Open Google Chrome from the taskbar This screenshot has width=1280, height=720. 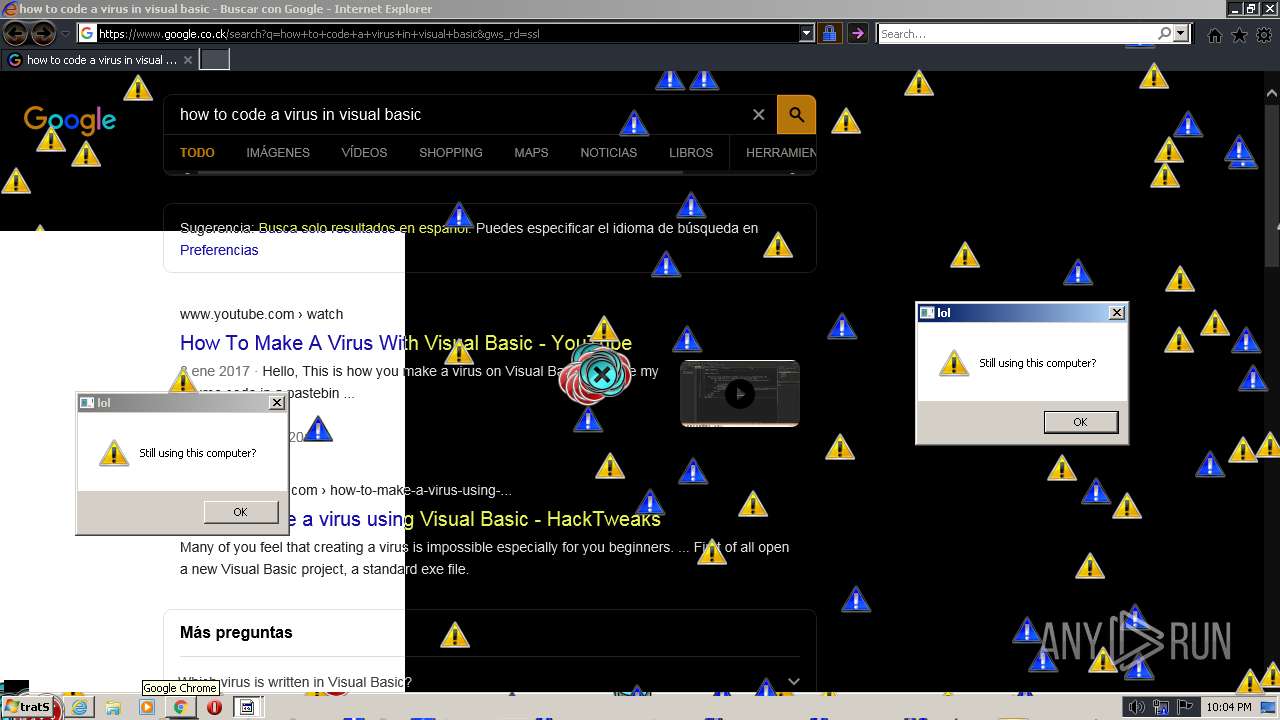[180, 707]
